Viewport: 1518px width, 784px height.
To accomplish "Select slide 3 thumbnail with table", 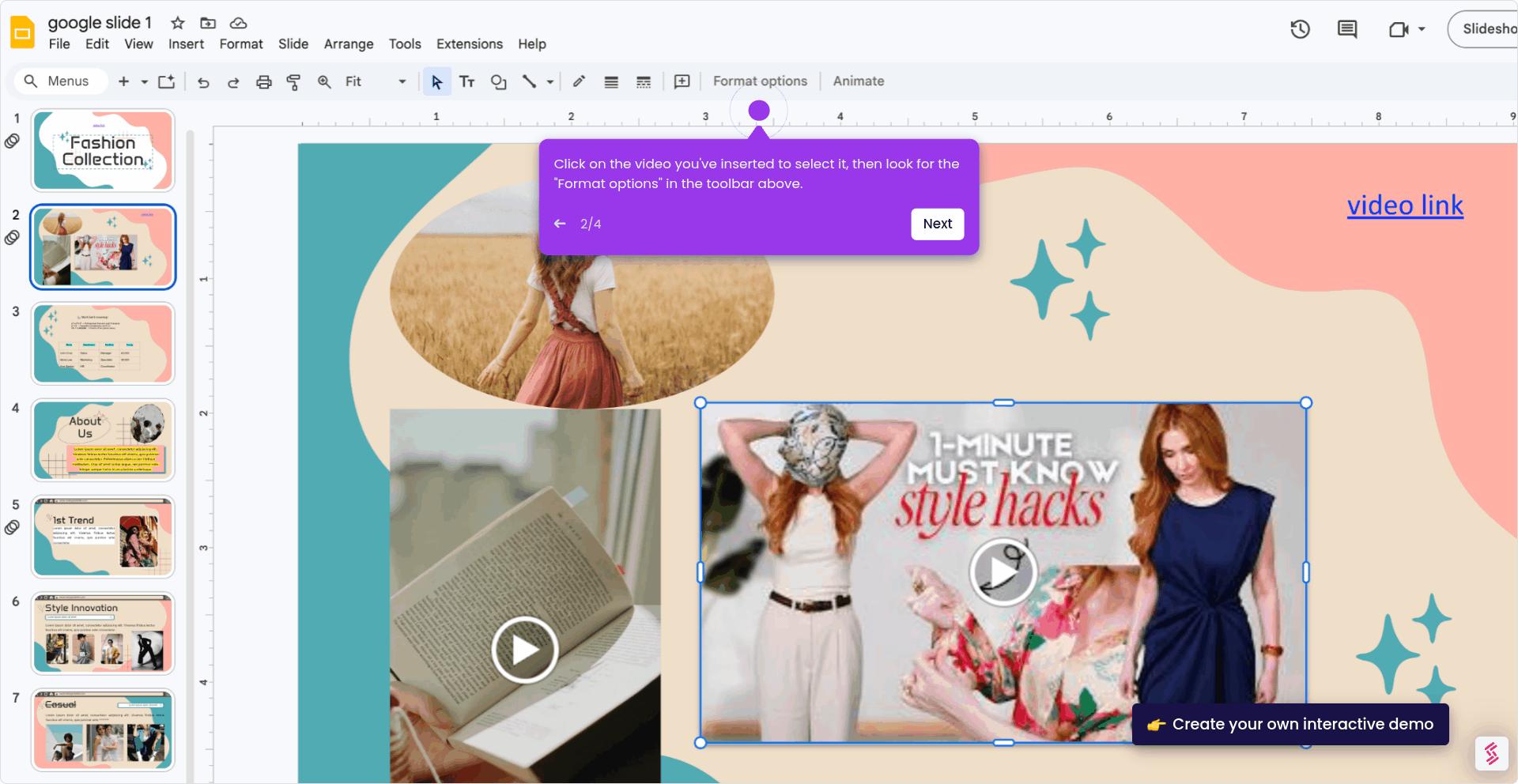I will (x=103, y=344).
